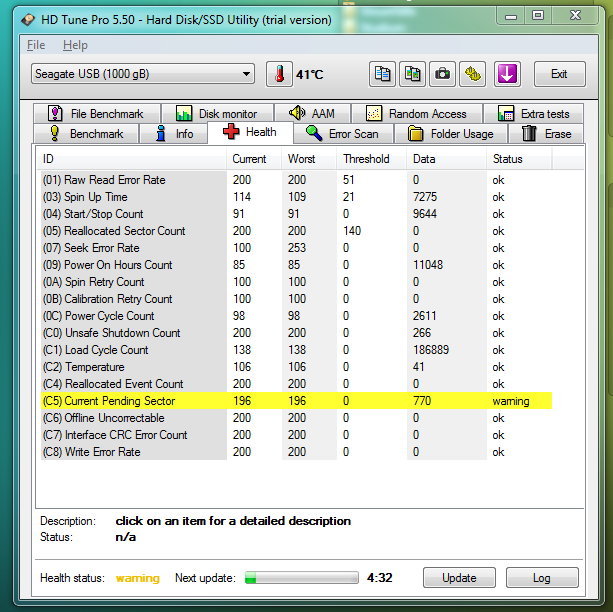The image size is (613, 612).
Task: Click the Data column header
Action: pos(447,159)
